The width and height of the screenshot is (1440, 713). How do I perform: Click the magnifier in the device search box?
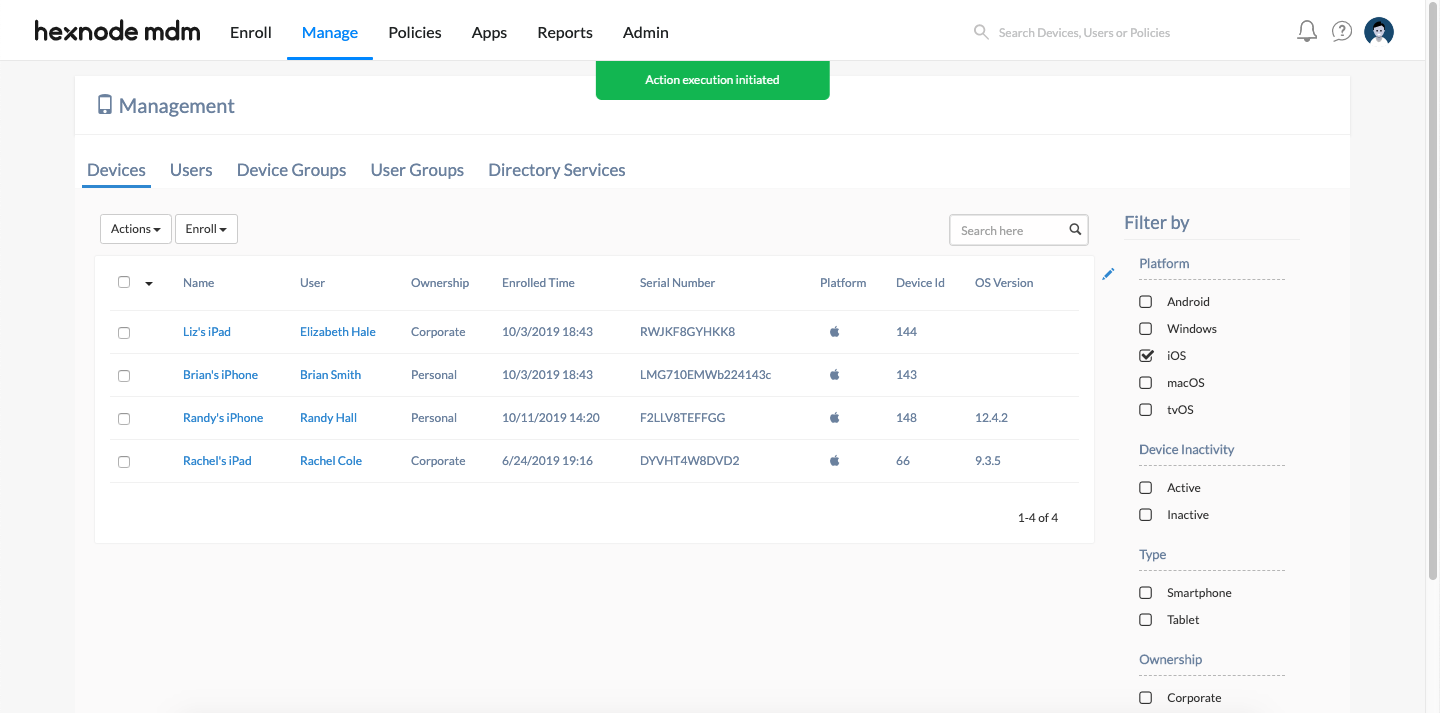point(1075,230)
